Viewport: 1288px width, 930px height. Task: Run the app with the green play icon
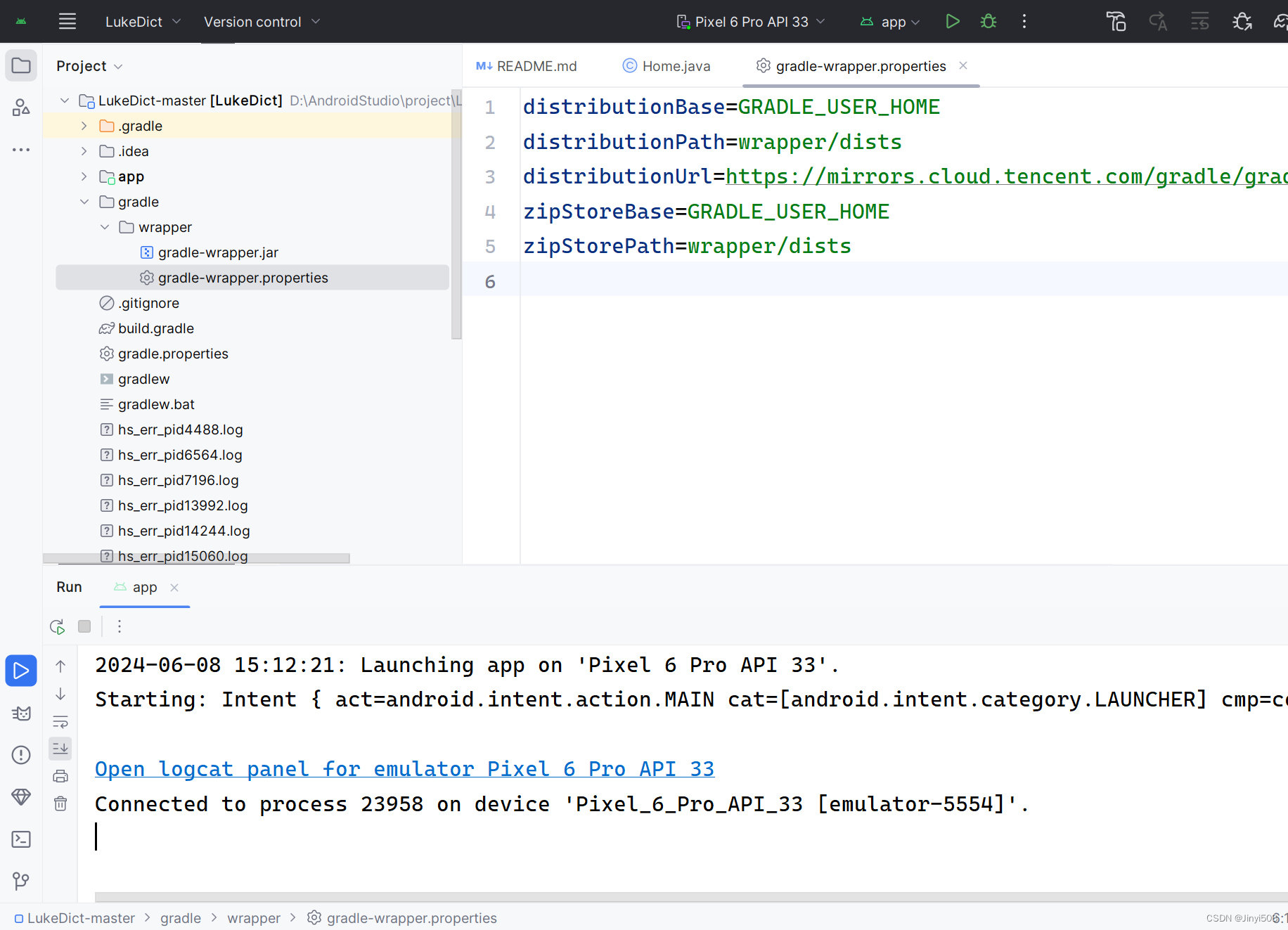[x=953, y=21]
